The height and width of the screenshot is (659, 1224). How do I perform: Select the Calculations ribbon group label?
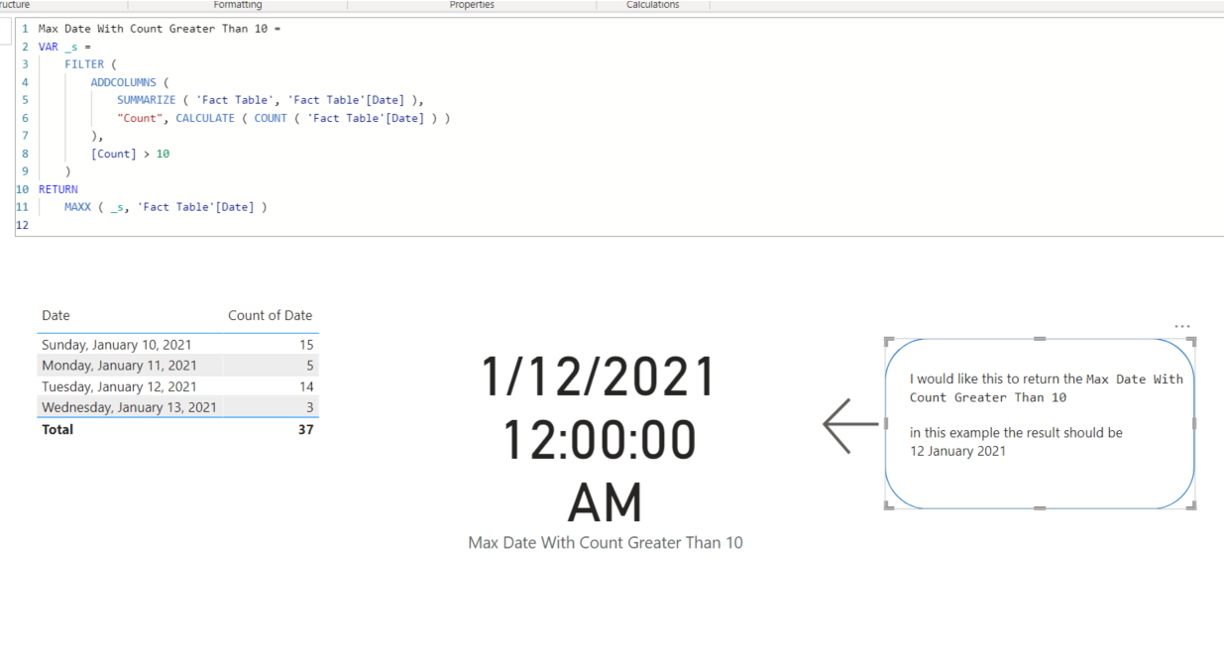pos(653,5)
